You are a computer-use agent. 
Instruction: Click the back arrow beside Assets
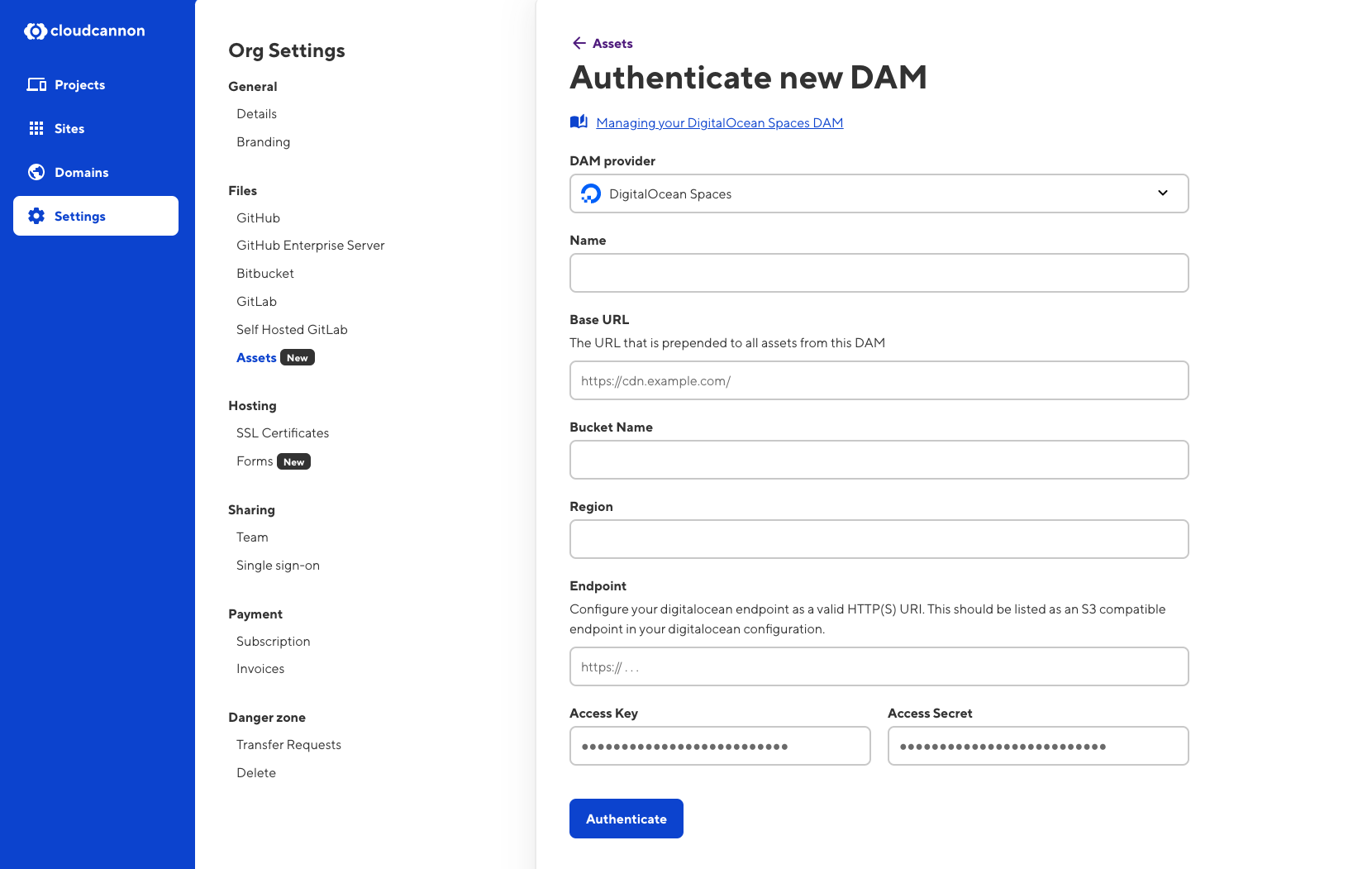(x=579, y=44)
